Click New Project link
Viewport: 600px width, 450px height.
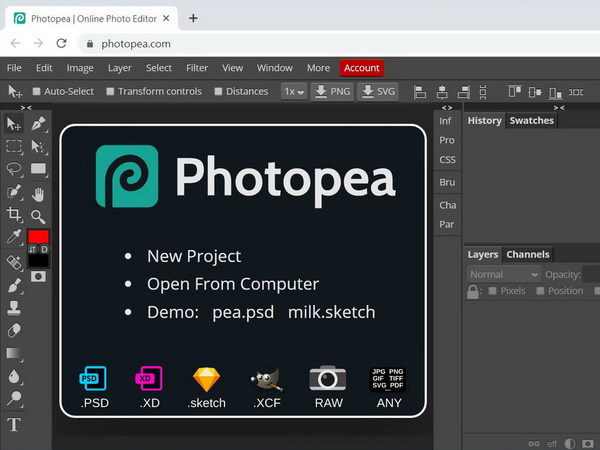(194, 256)
